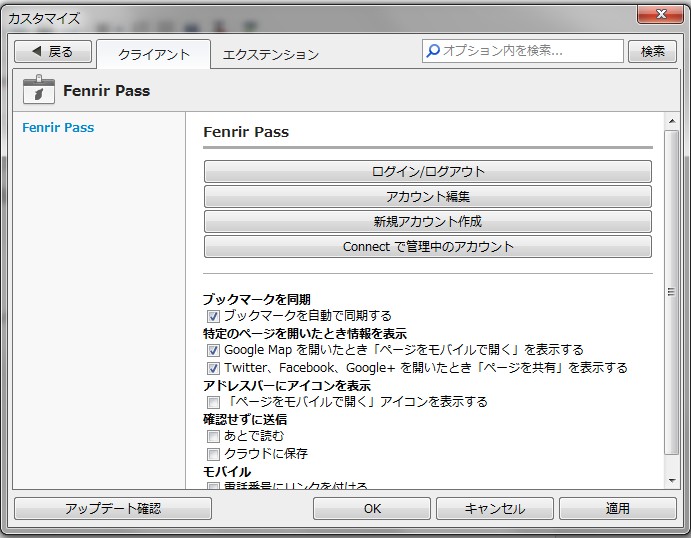Toggle ブックマークを自動で同期する checkbox
691x538 pixels.
pyautogui.click(x=213, y=316)
